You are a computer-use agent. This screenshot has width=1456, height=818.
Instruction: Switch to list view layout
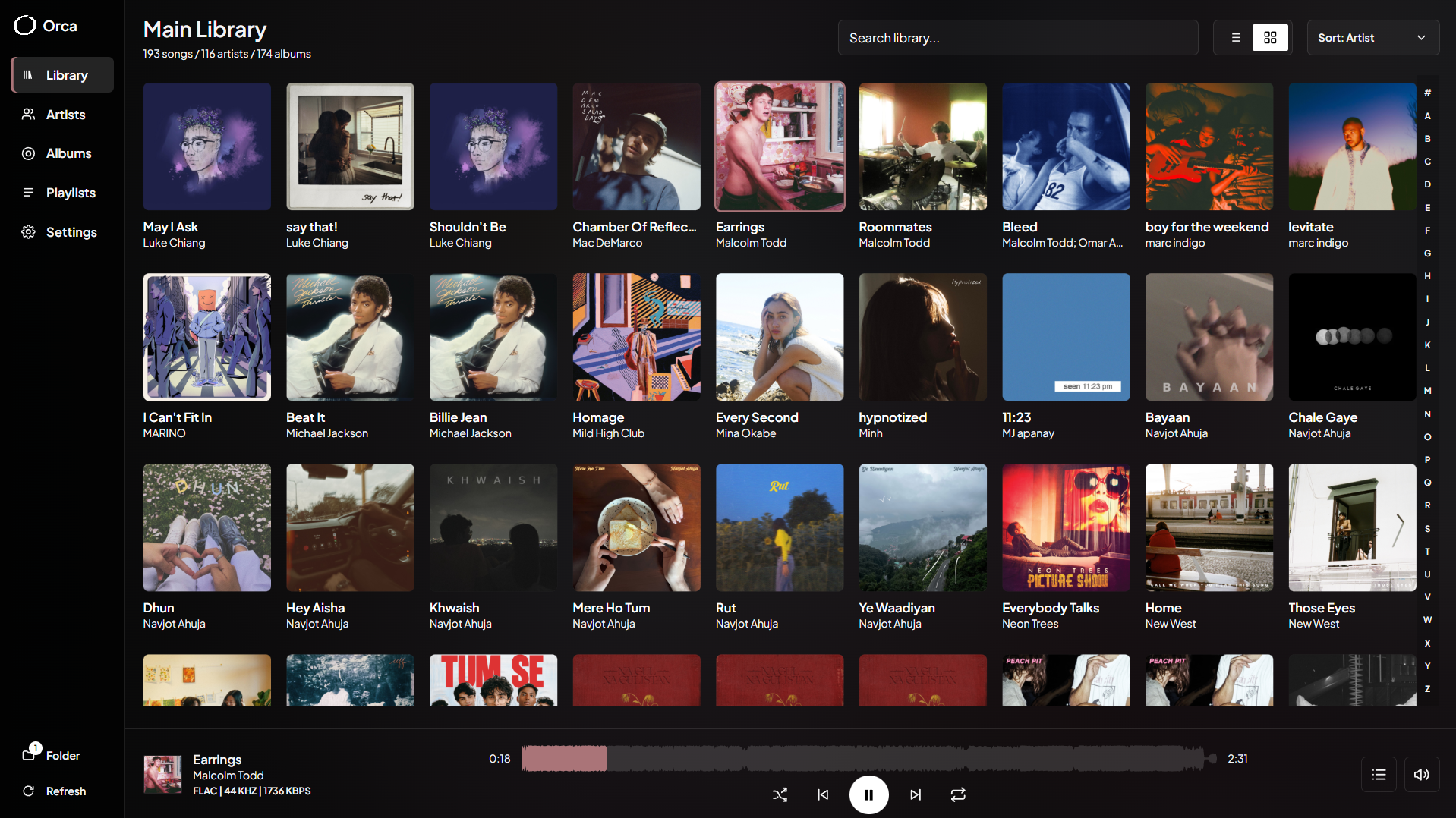click(1235, 38)
